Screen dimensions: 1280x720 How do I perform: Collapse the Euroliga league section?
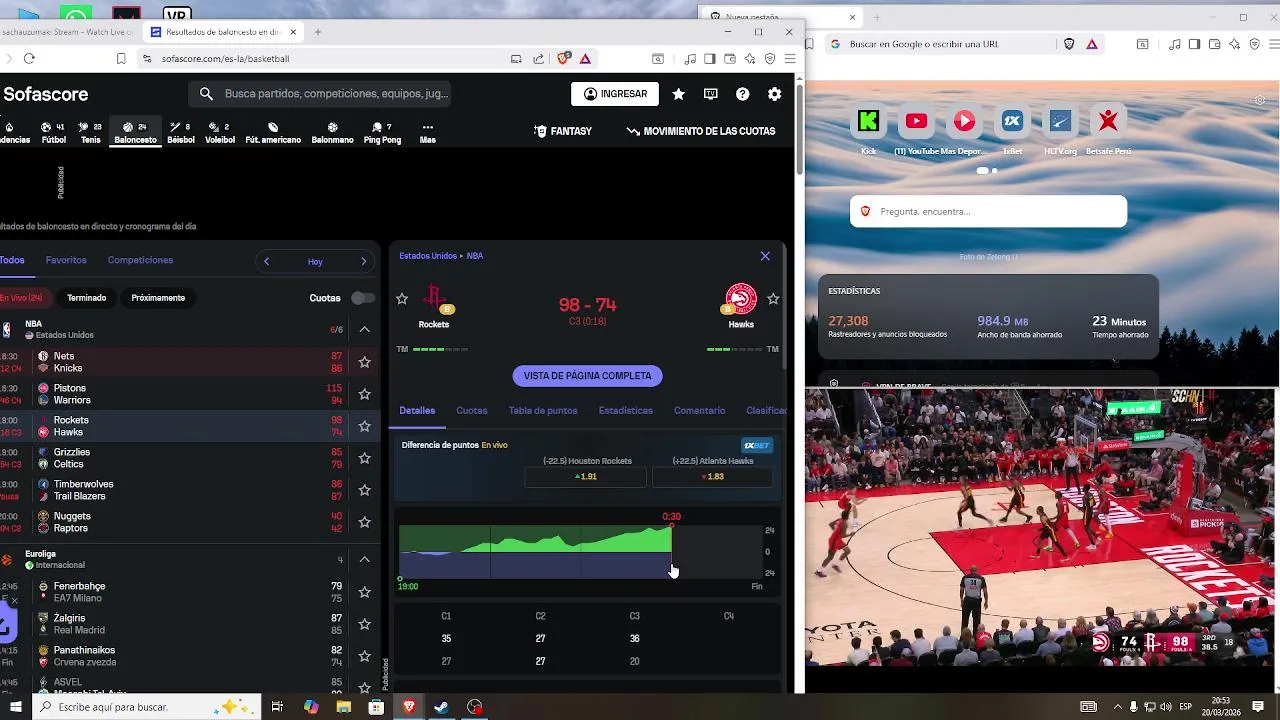[x=364, y=559]
